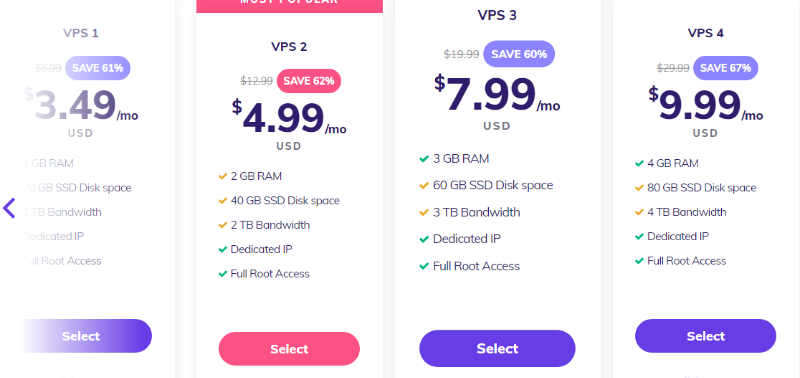Click the VPS 3 plan title
The width and height of the screenshot is (800, 378).
pos(497,15)
